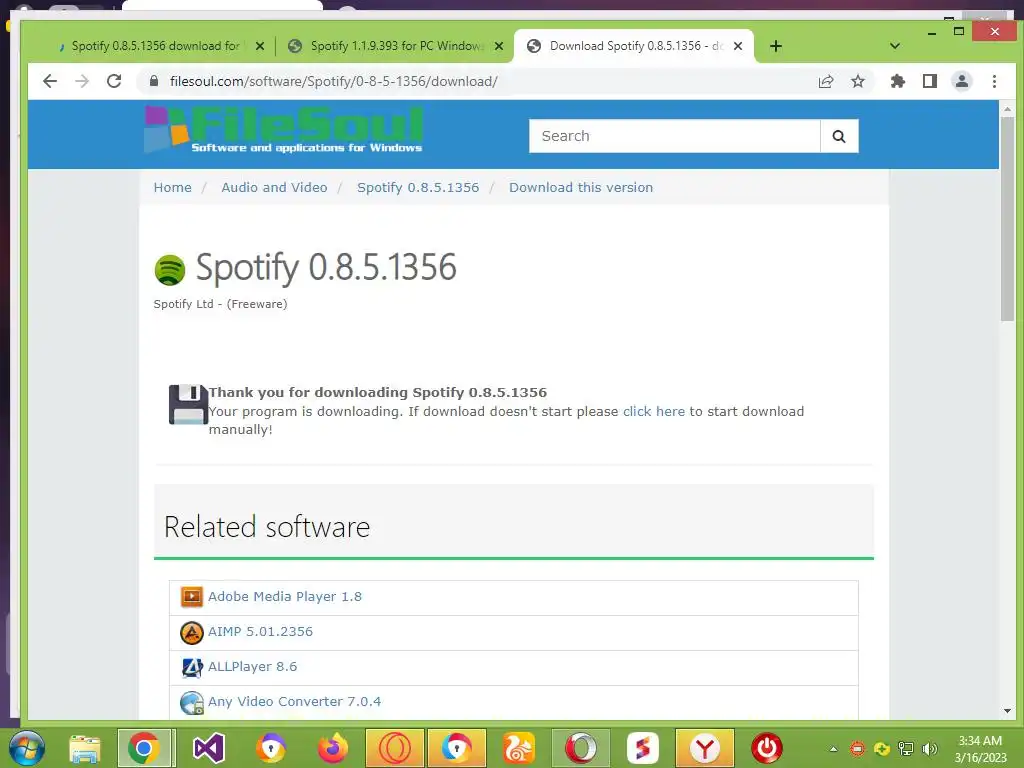Bookmark this page with the star icon
This screenshot has height=768, width=1024.
pyautogui.click(x=858, y=82)
